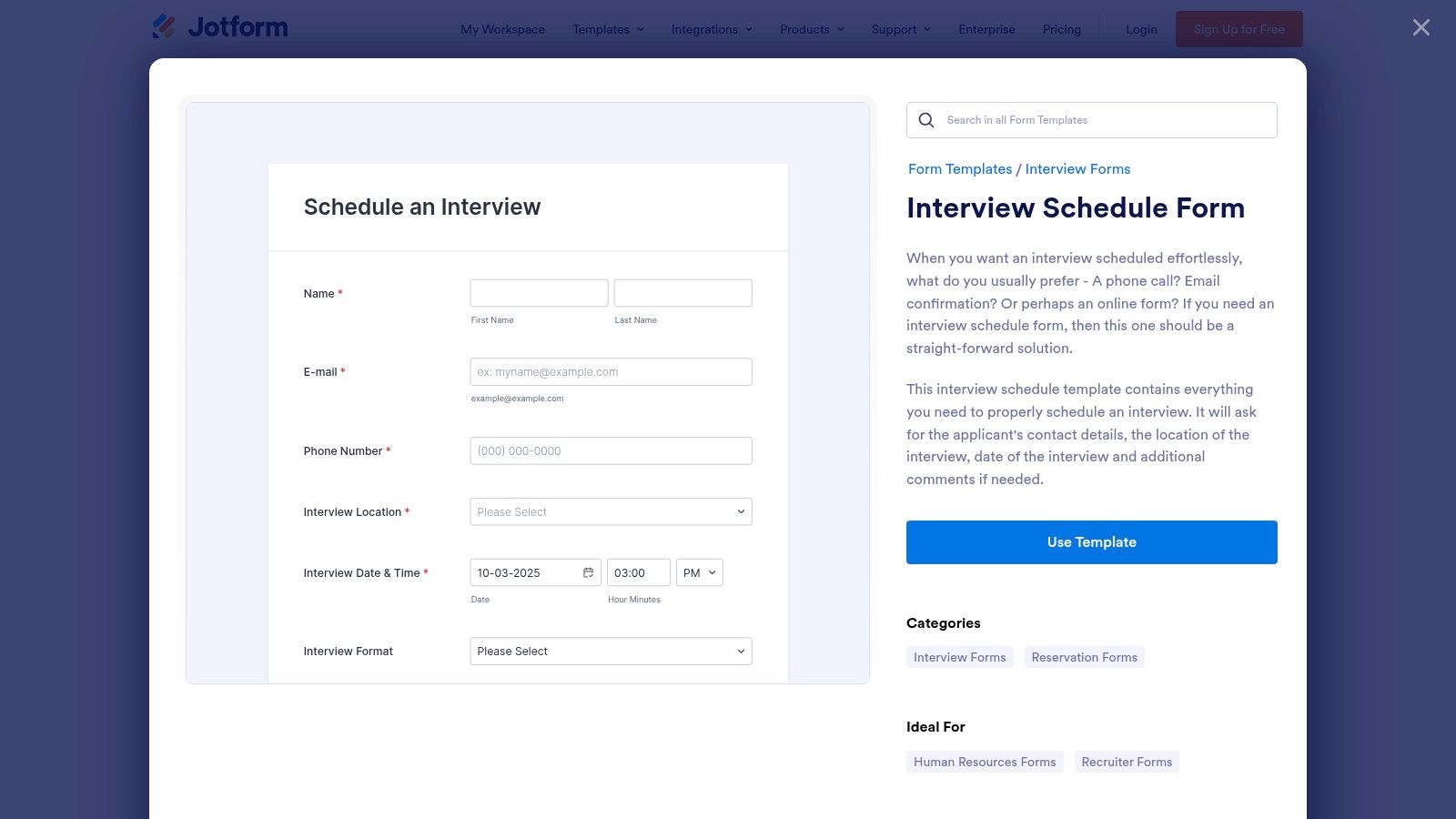Screen dimensions: 1456x819
Task: Open the Interview Forms breadcrumb link
Action: click(x=1077, y=169)
